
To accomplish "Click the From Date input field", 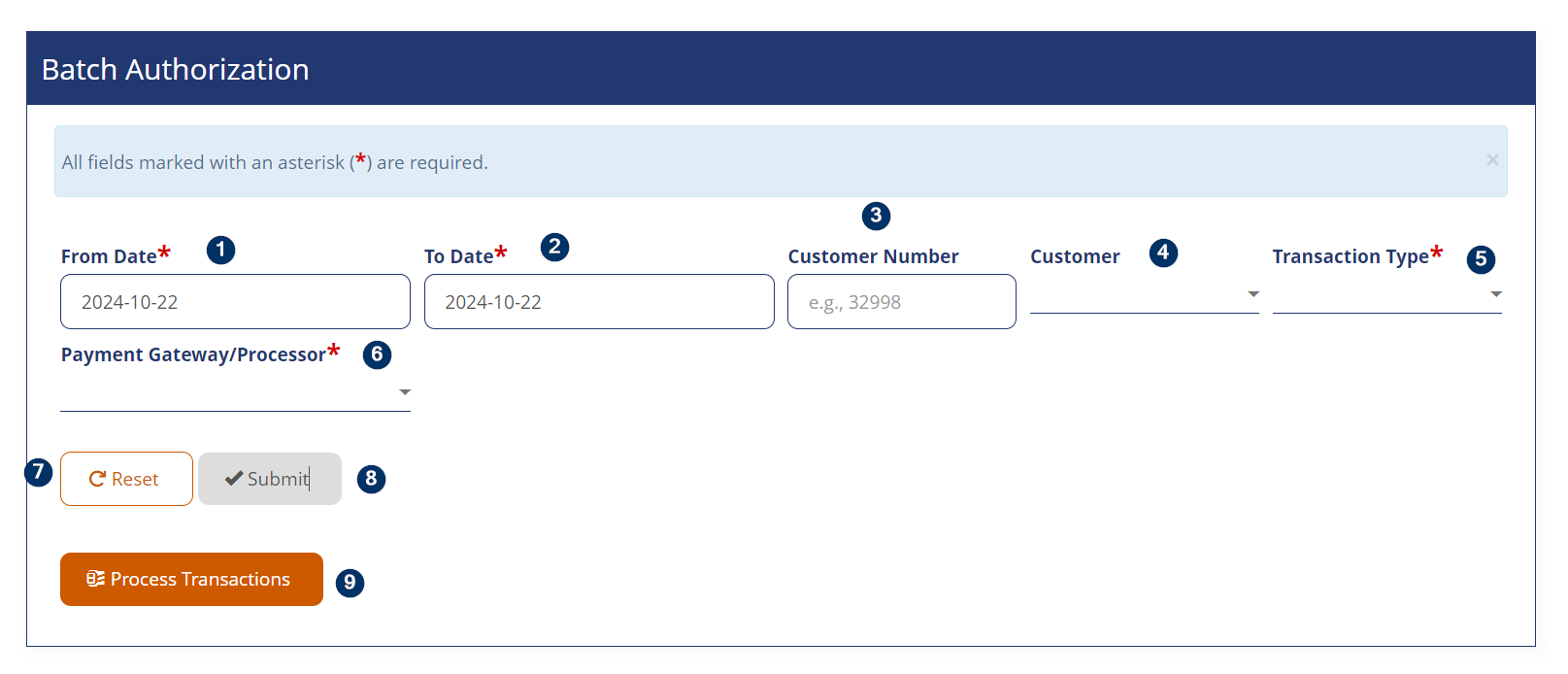I will click(x=235, y=301).
